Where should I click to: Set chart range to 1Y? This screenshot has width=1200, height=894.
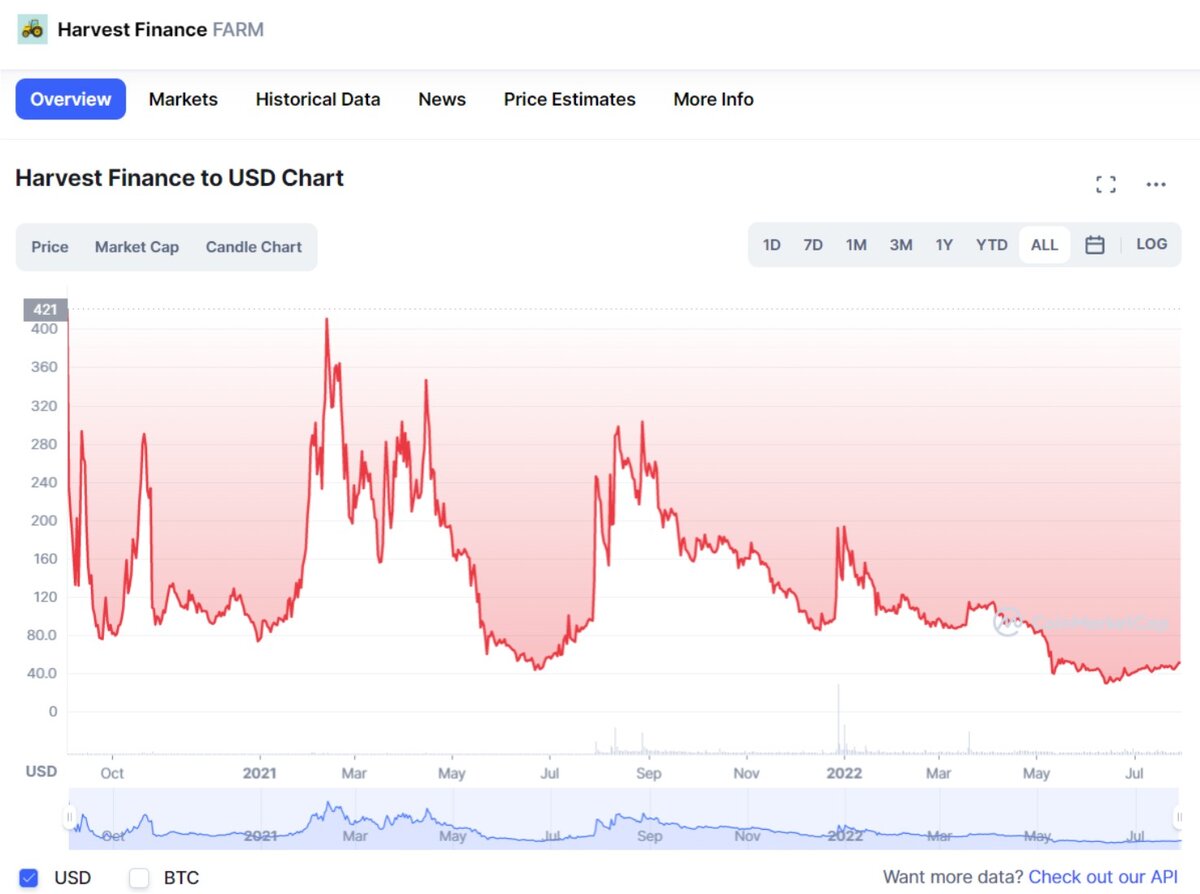pos(944,245)
